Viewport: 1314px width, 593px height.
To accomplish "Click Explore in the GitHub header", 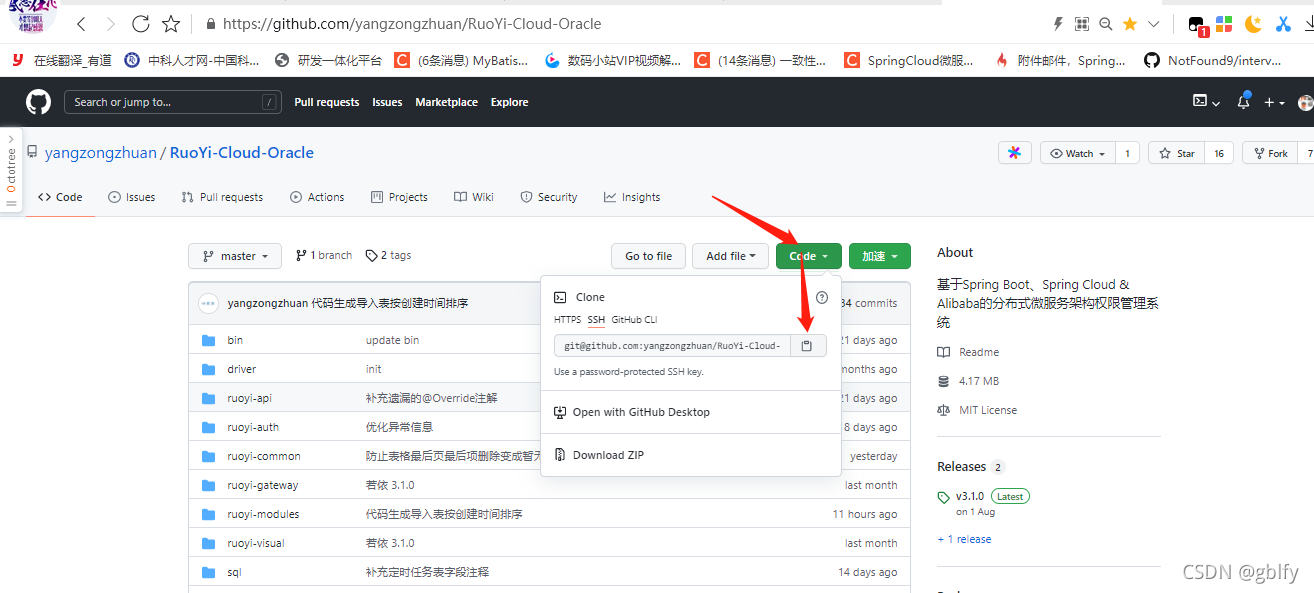I will (x=509, y=102).
